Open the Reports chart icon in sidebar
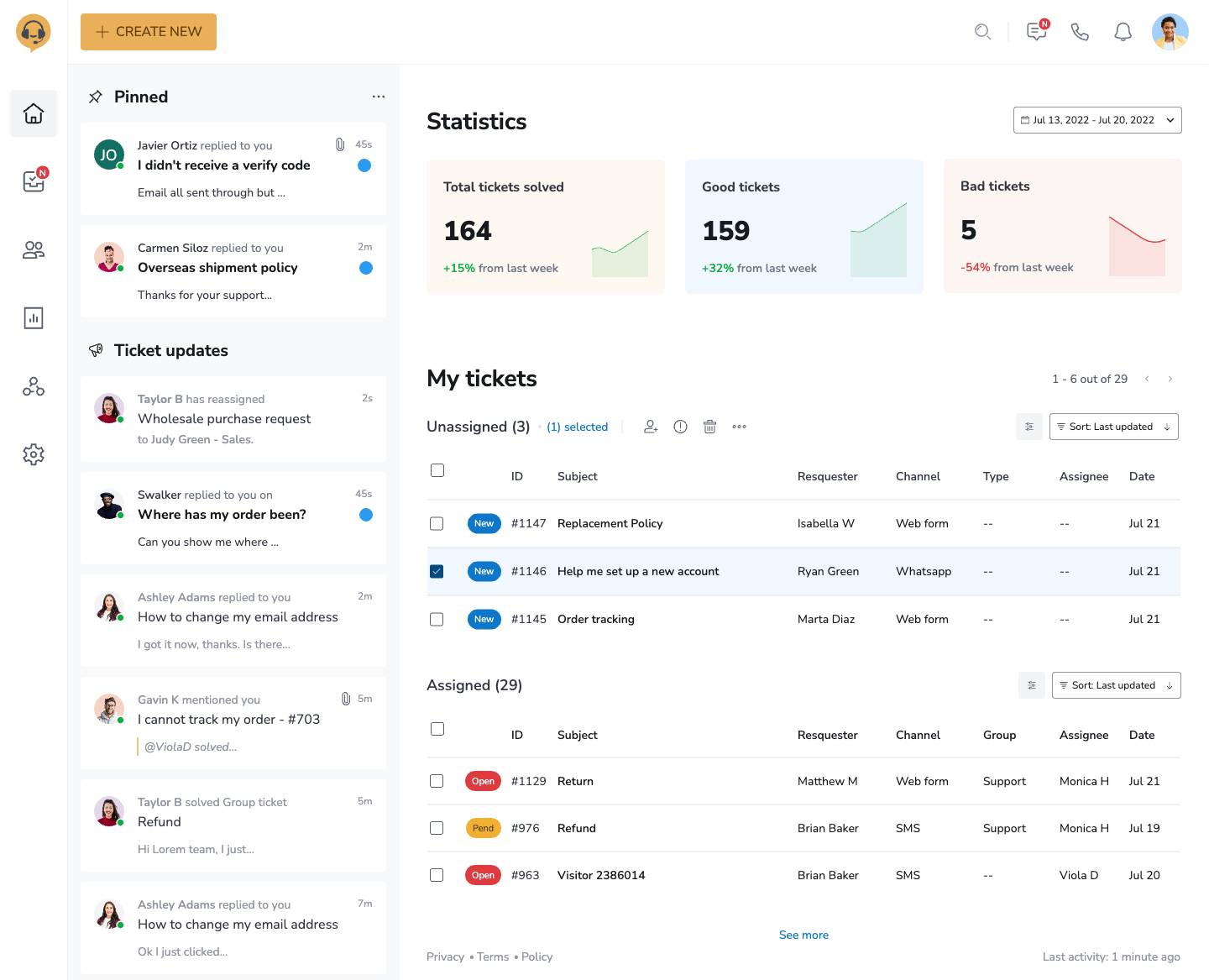Screen dimensions: 1209x980 (34, 318)
